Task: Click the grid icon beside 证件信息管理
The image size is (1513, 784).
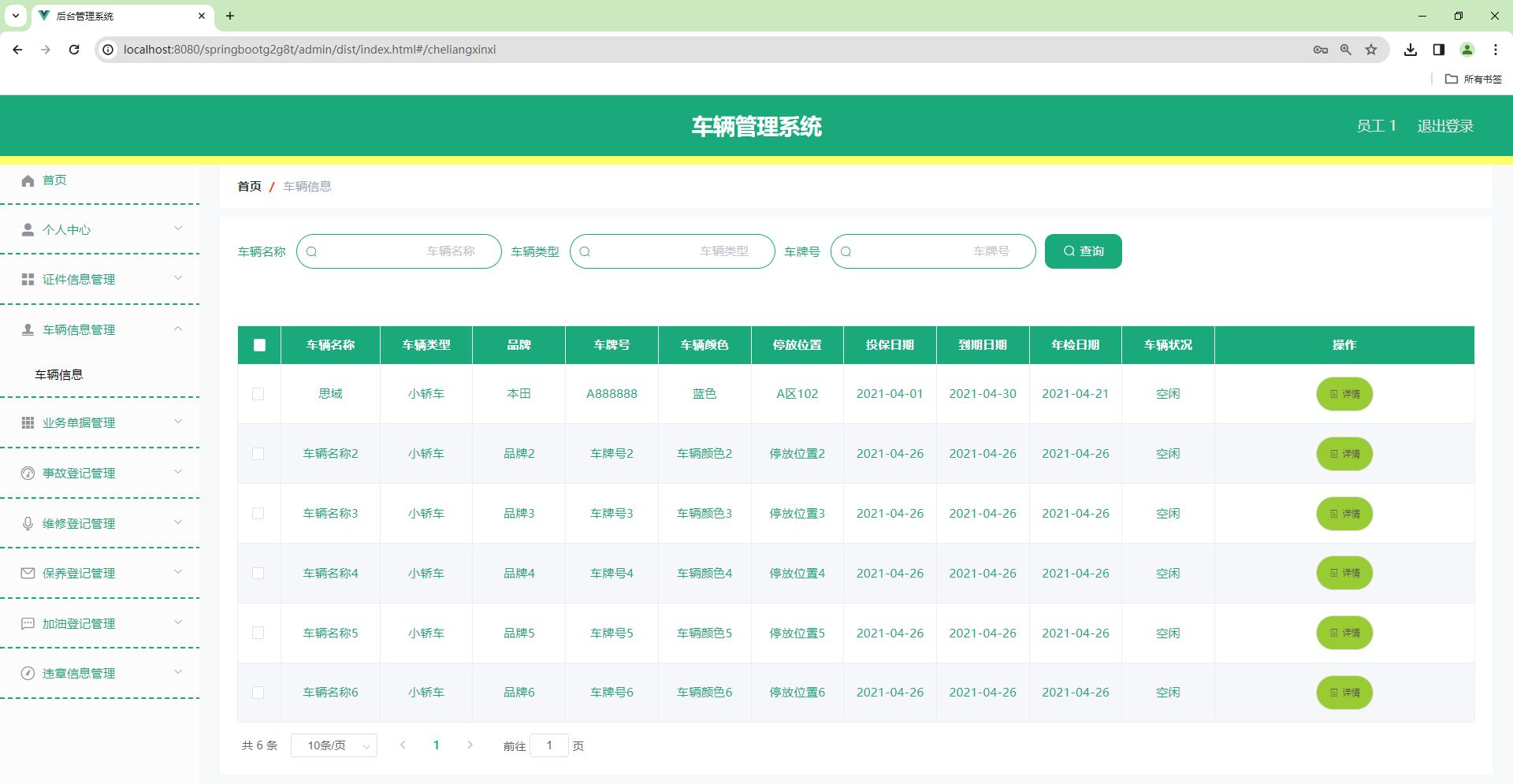Action: point(28,279)
